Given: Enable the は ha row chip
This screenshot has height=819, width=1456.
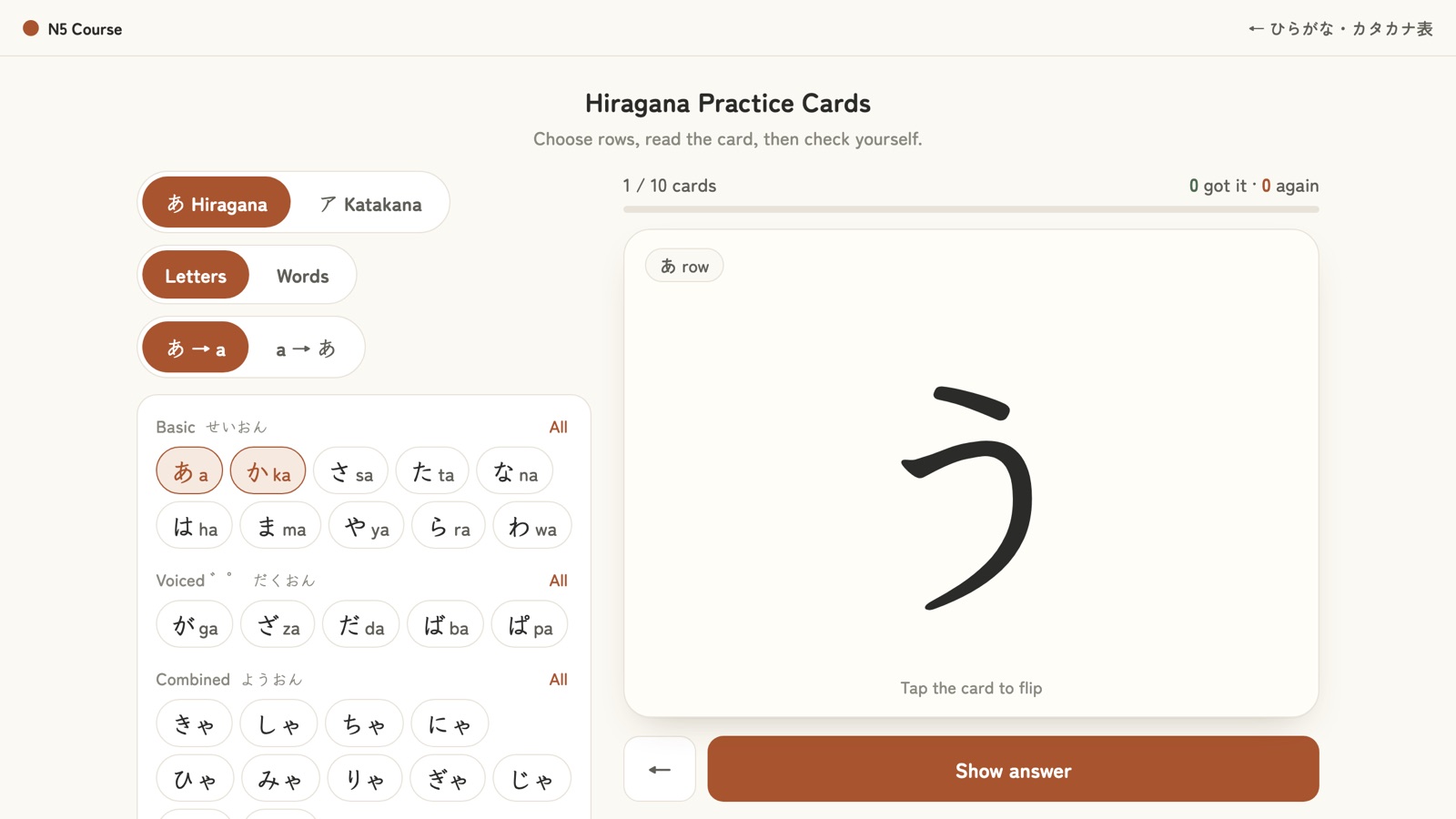Looking at the screenshot, I should tap(195, 526).
